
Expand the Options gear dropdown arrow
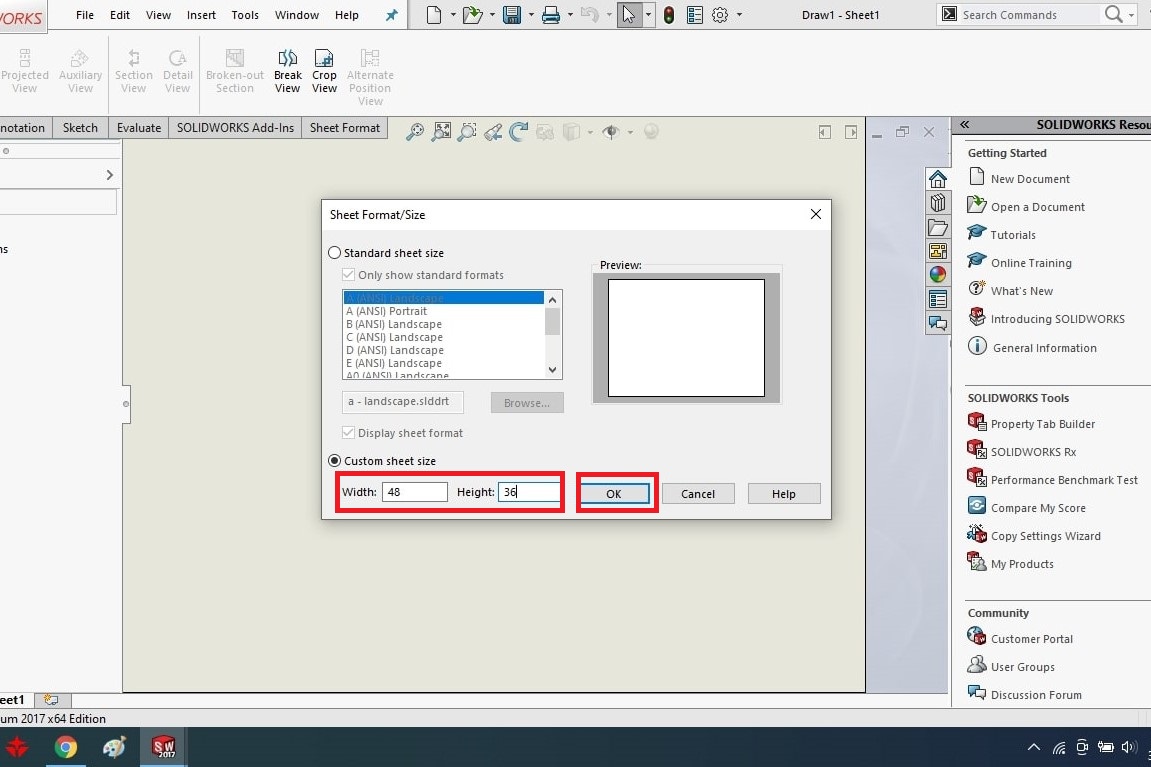(x=739, y=15)
